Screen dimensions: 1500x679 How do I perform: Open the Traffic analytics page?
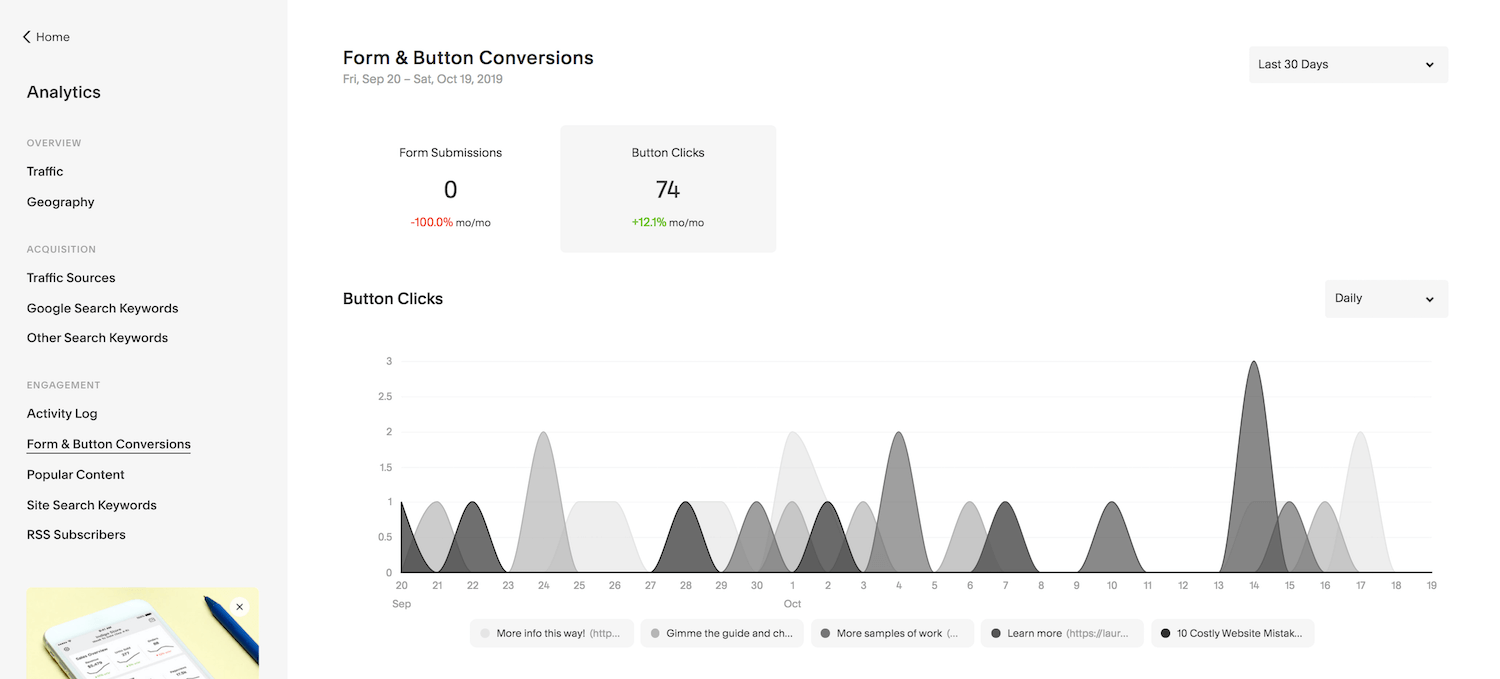45,171
